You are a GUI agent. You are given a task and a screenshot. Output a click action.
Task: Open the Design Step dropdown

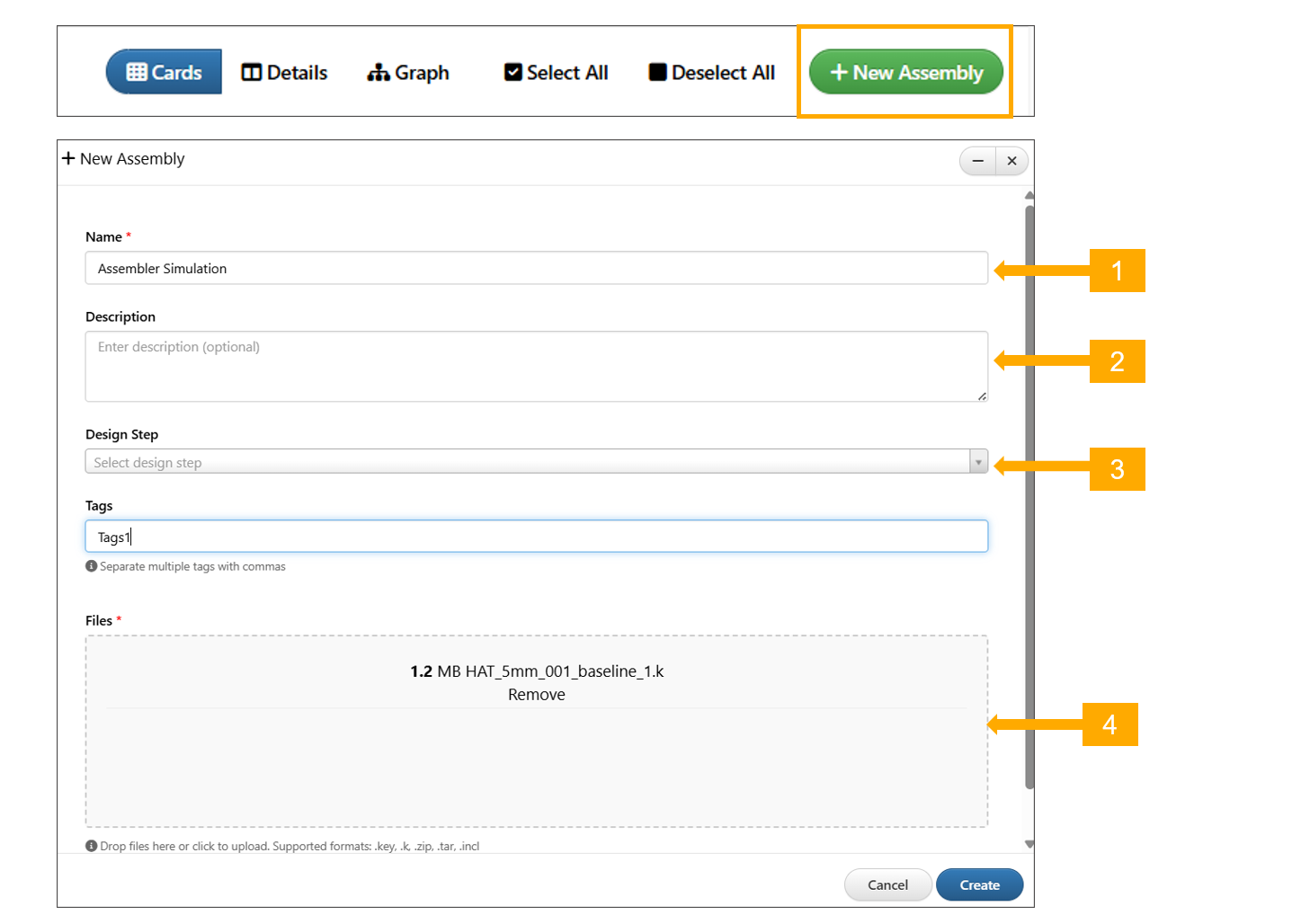point(527,462)
